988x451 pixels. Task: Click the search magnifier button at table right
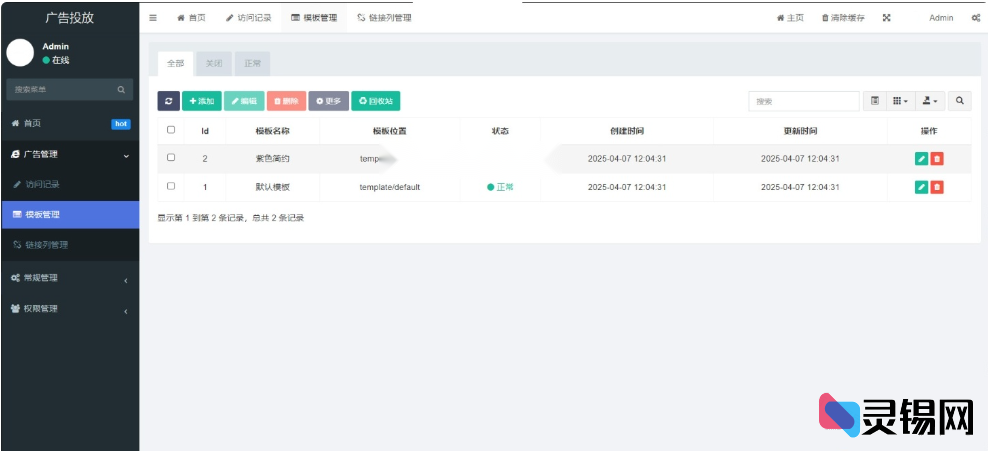[959, 101]
